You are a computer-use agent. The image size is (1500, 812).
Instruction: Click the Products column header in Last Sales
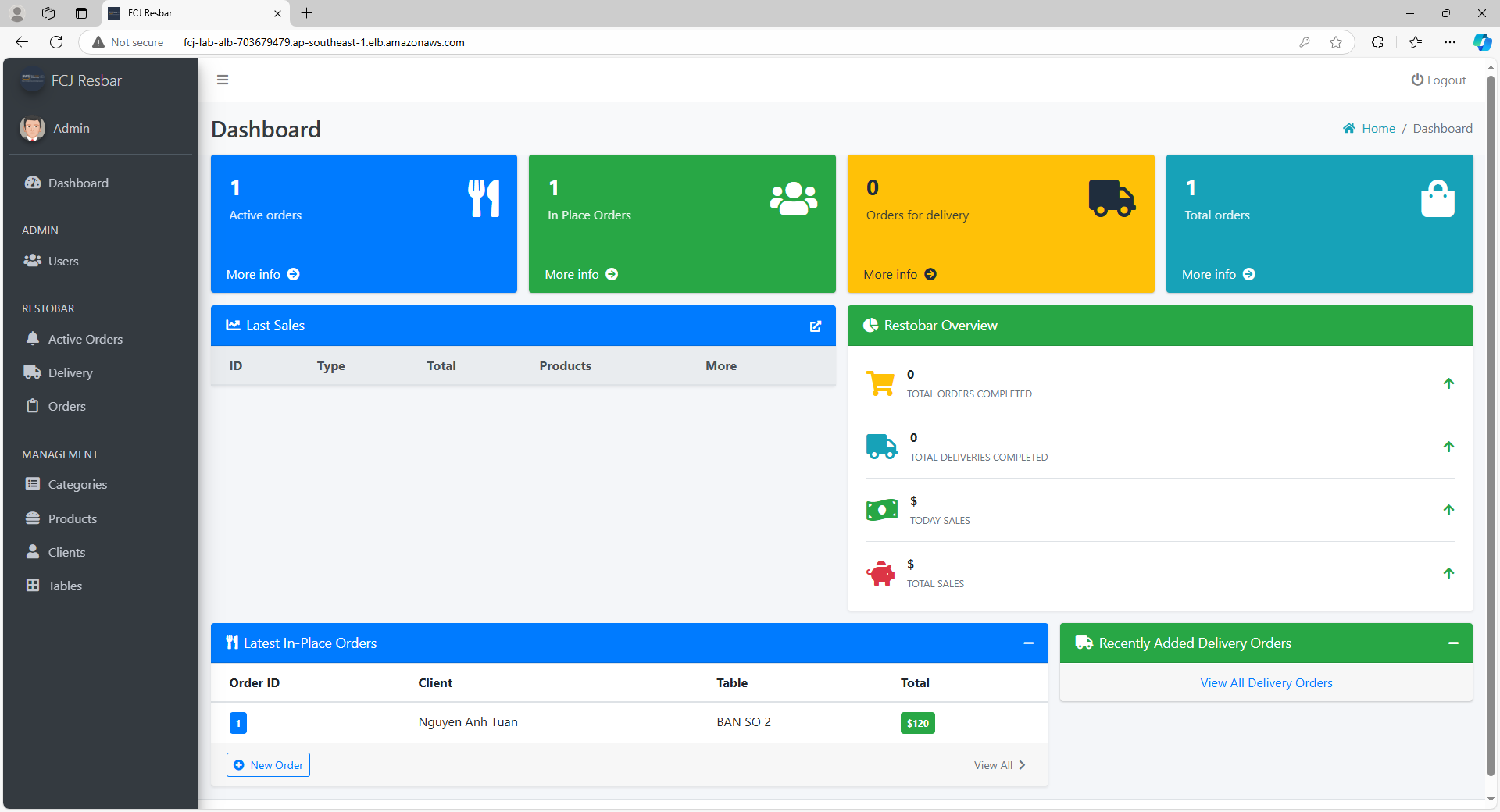[x=565, y=365]
